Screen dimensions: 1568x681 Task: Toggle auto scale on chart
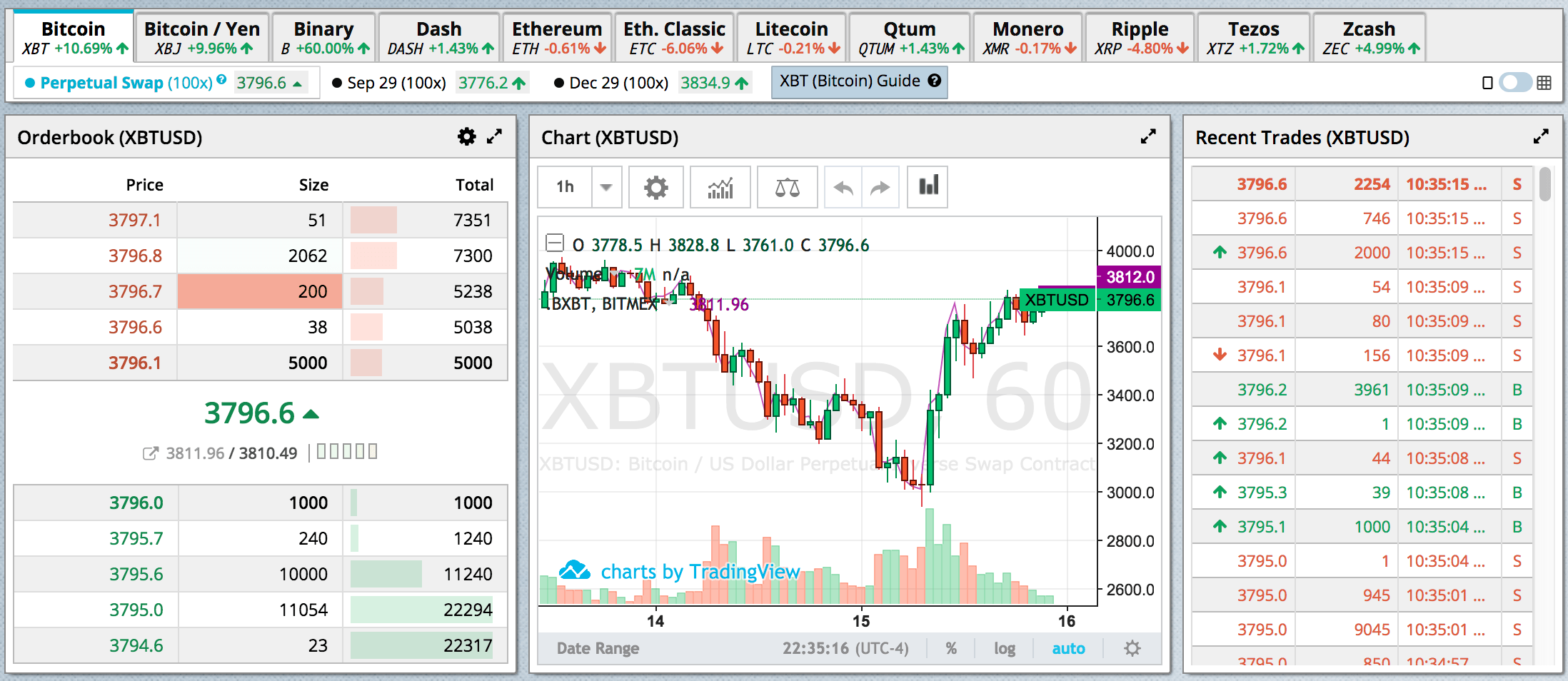point(1068,648)
